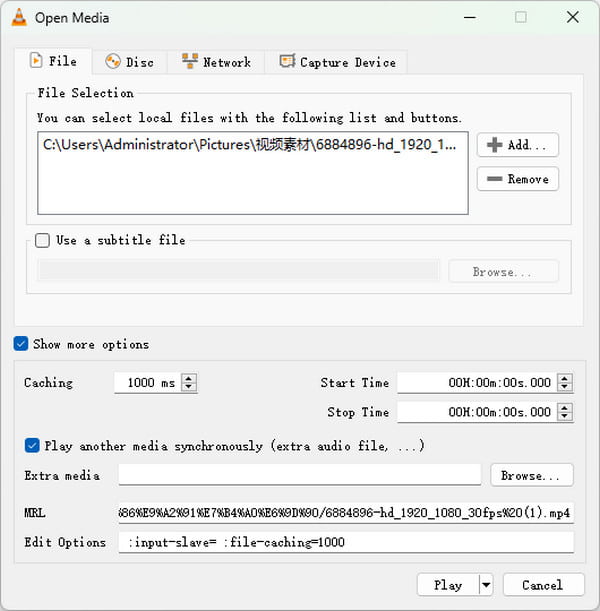Screen dimensions: 600x611
Task: Decrease Start Time with down arrow
Action: pos(565,387)
